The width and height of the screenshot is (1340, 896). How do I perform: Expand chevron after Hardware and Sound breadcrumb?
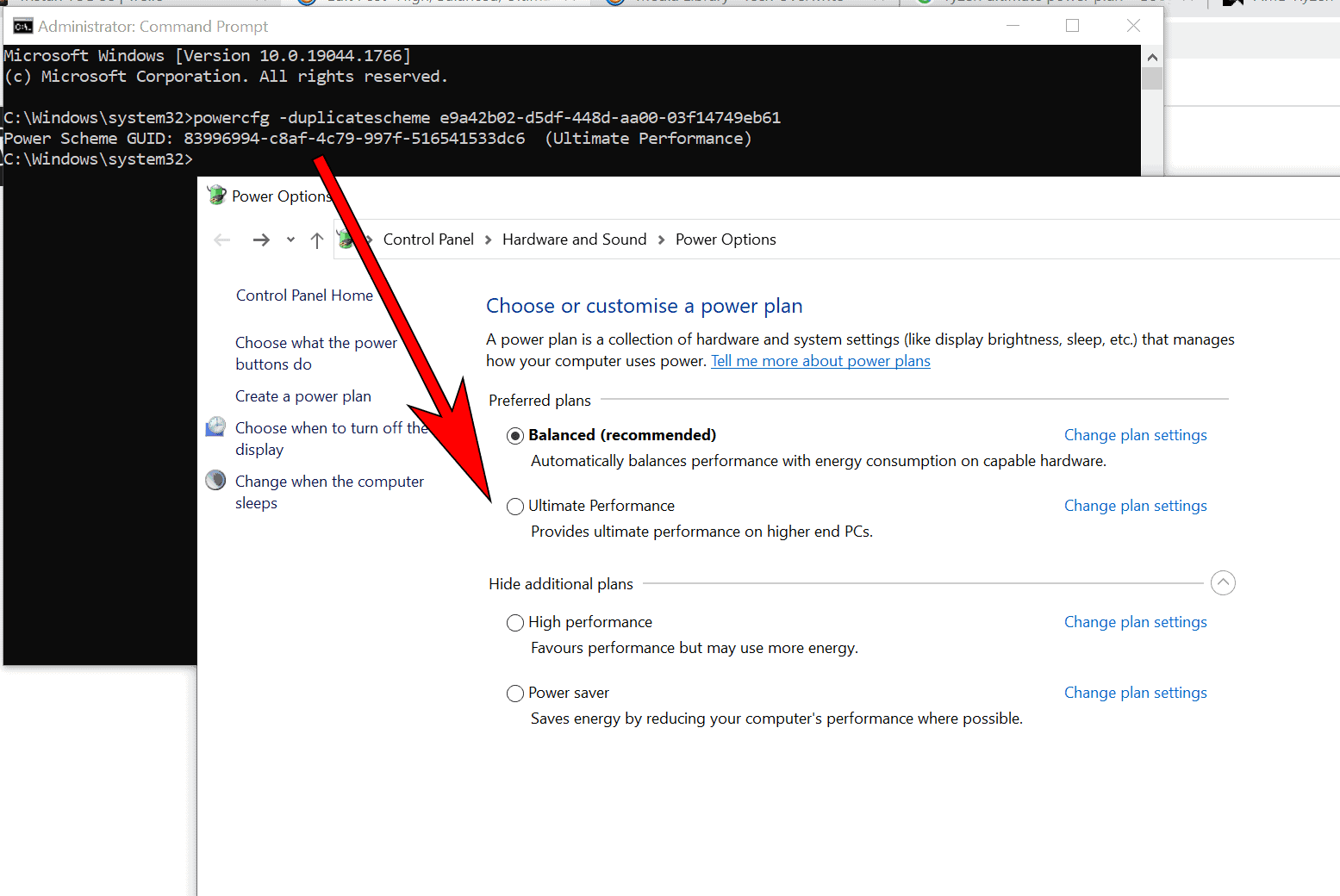pos(661,240)
